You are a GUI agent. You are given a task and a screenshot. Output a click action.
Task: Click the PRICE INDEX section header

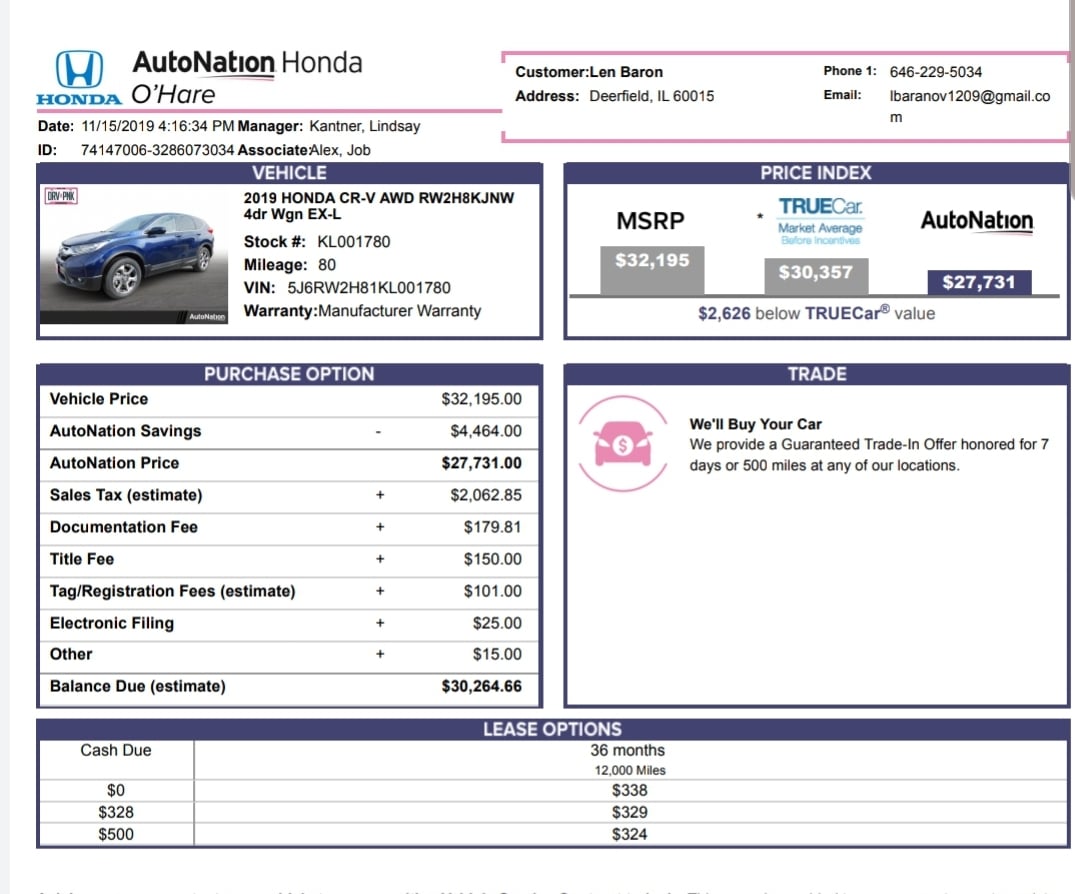click(x=816, y=173)
